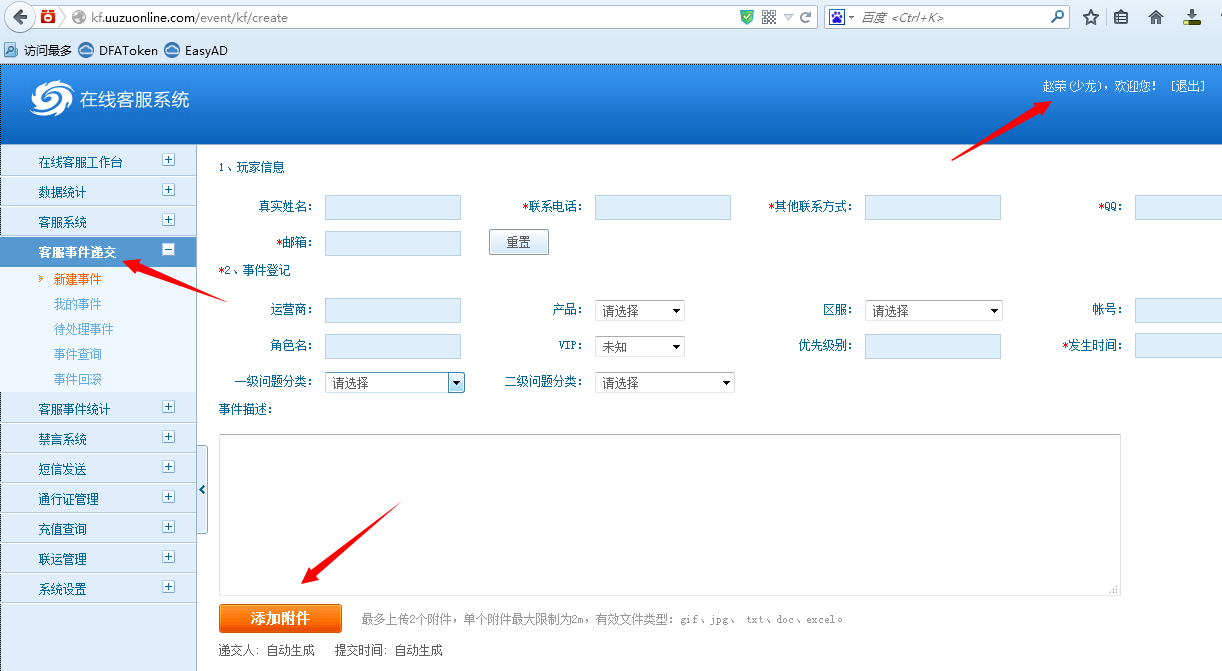Viewport: 1222px width, 671px height.
Task: Open the bookmarks list icon
Action: point(1122,17)
